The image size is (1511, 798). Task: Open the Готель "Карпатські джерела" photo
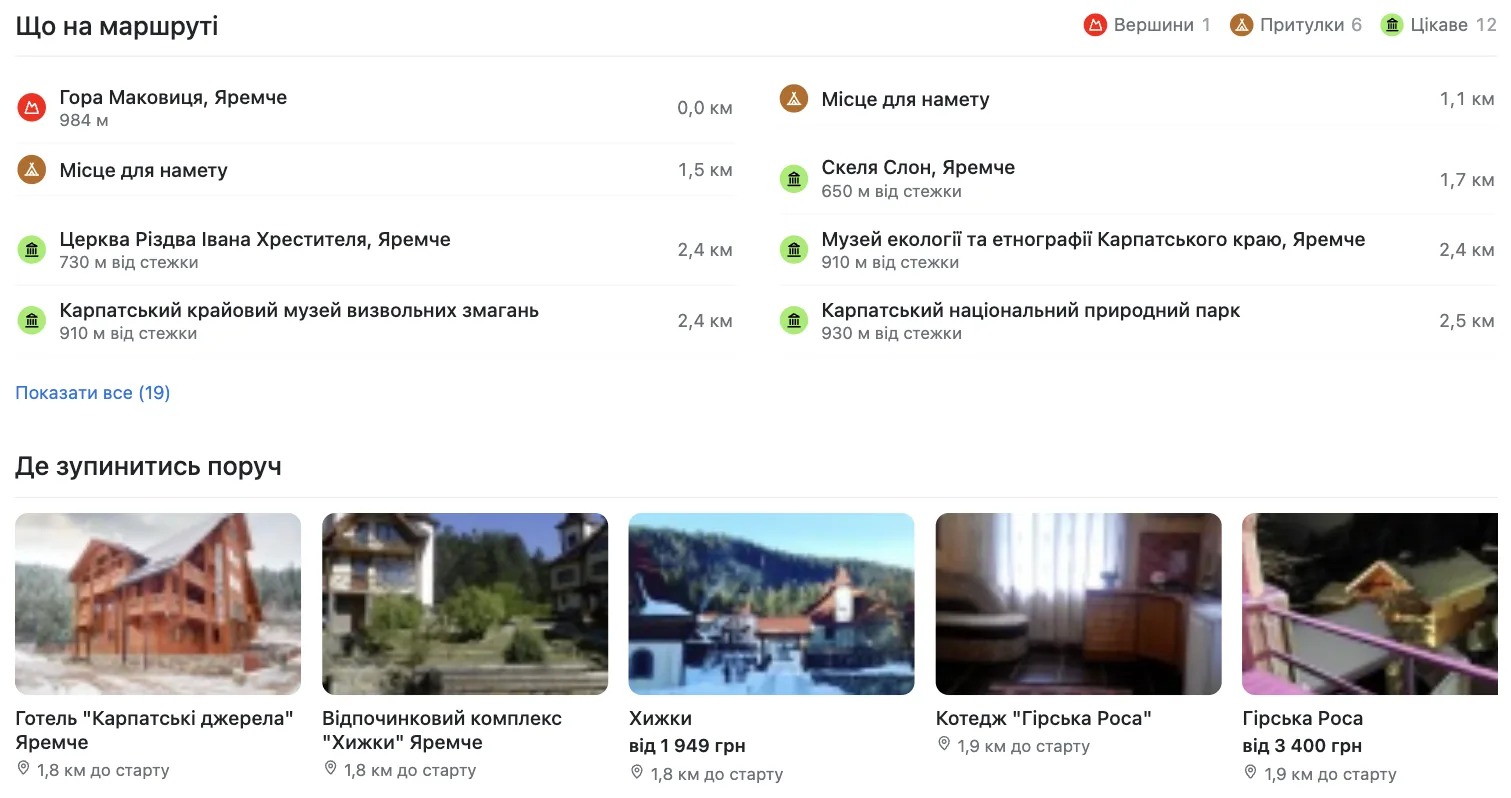click(x=158, y=604)
